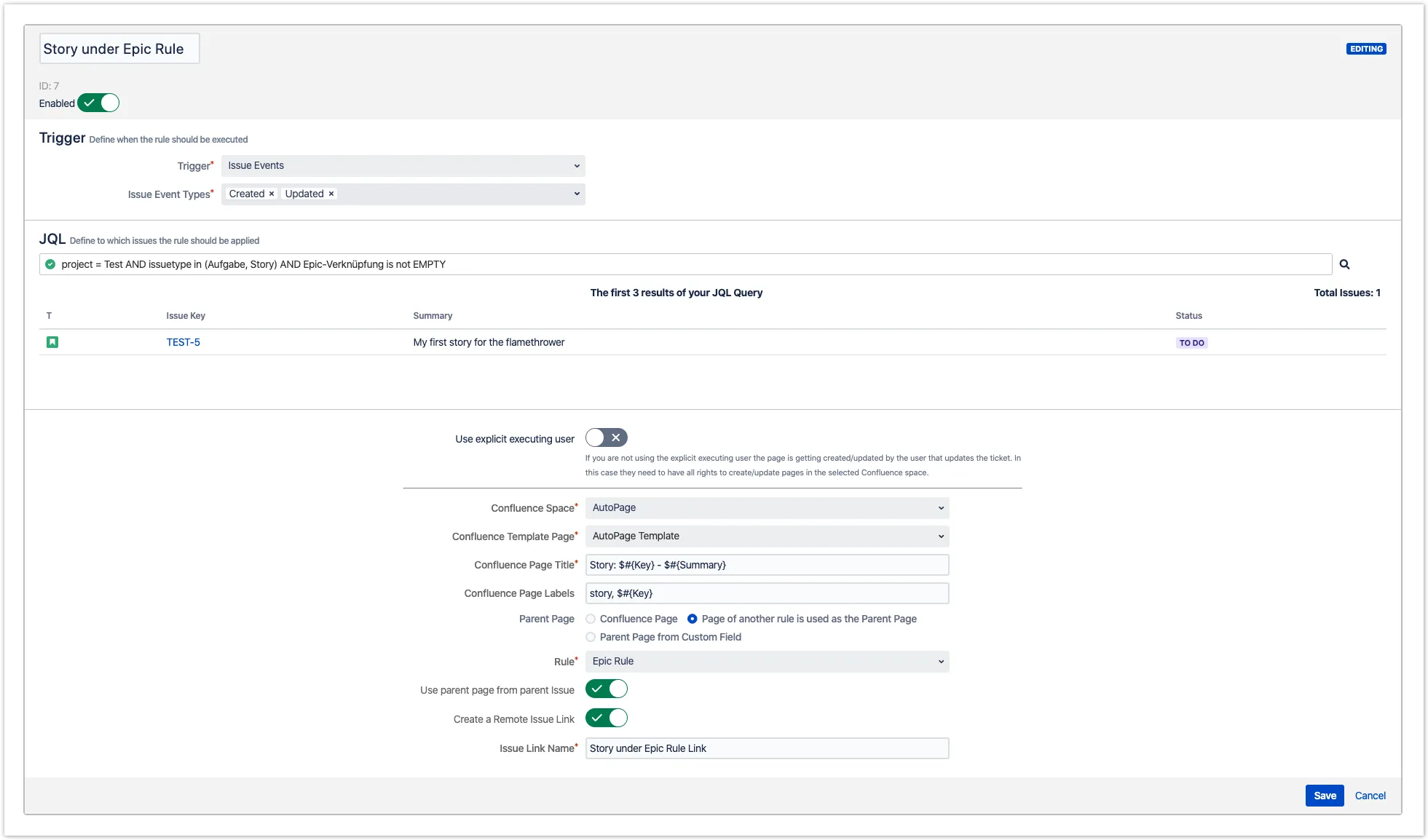
Task: Toggle Use parent page from parent Issue
Action: point(606,689)
